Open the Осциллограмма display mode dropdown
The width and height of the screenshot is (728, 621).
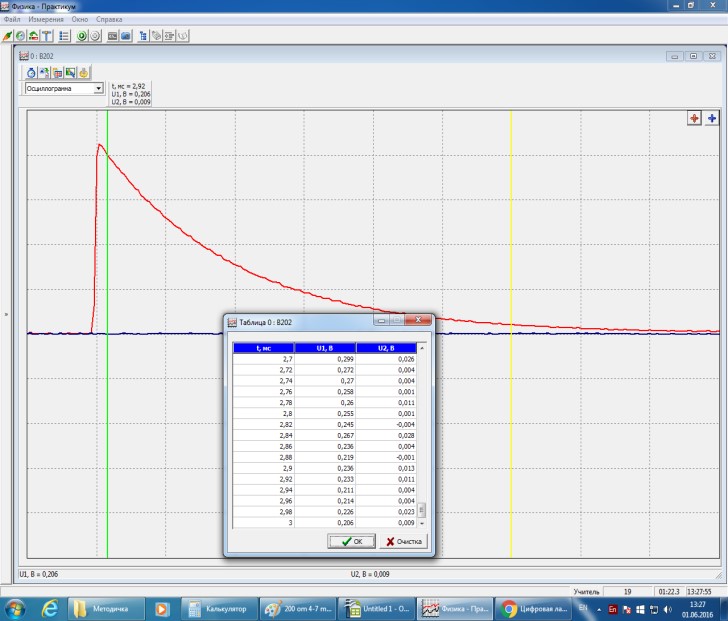(98, 88)
